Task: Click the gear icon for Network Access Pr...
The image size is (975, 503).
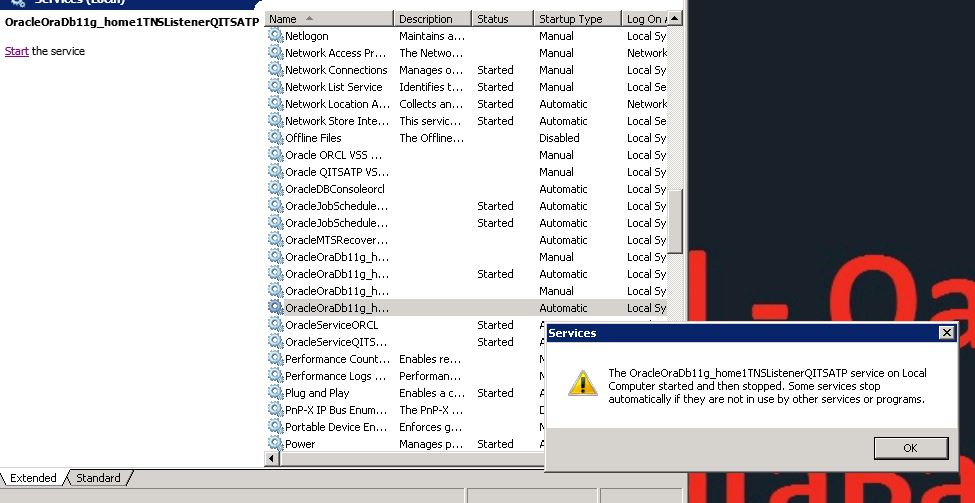Action: 275,52
